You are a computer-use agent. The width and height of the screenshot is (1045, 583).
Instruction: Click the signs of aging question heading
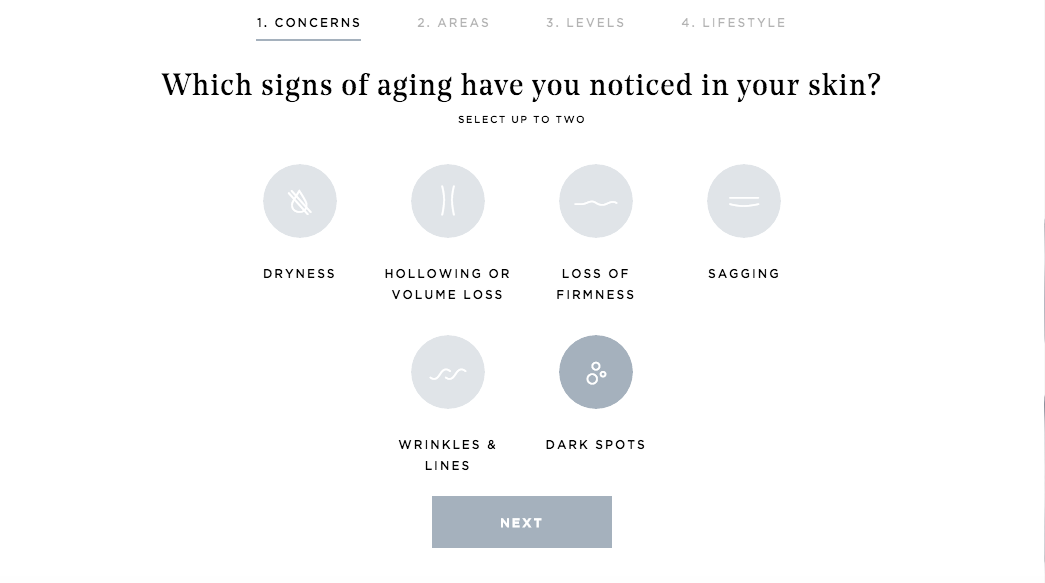(x=521, y=85)
